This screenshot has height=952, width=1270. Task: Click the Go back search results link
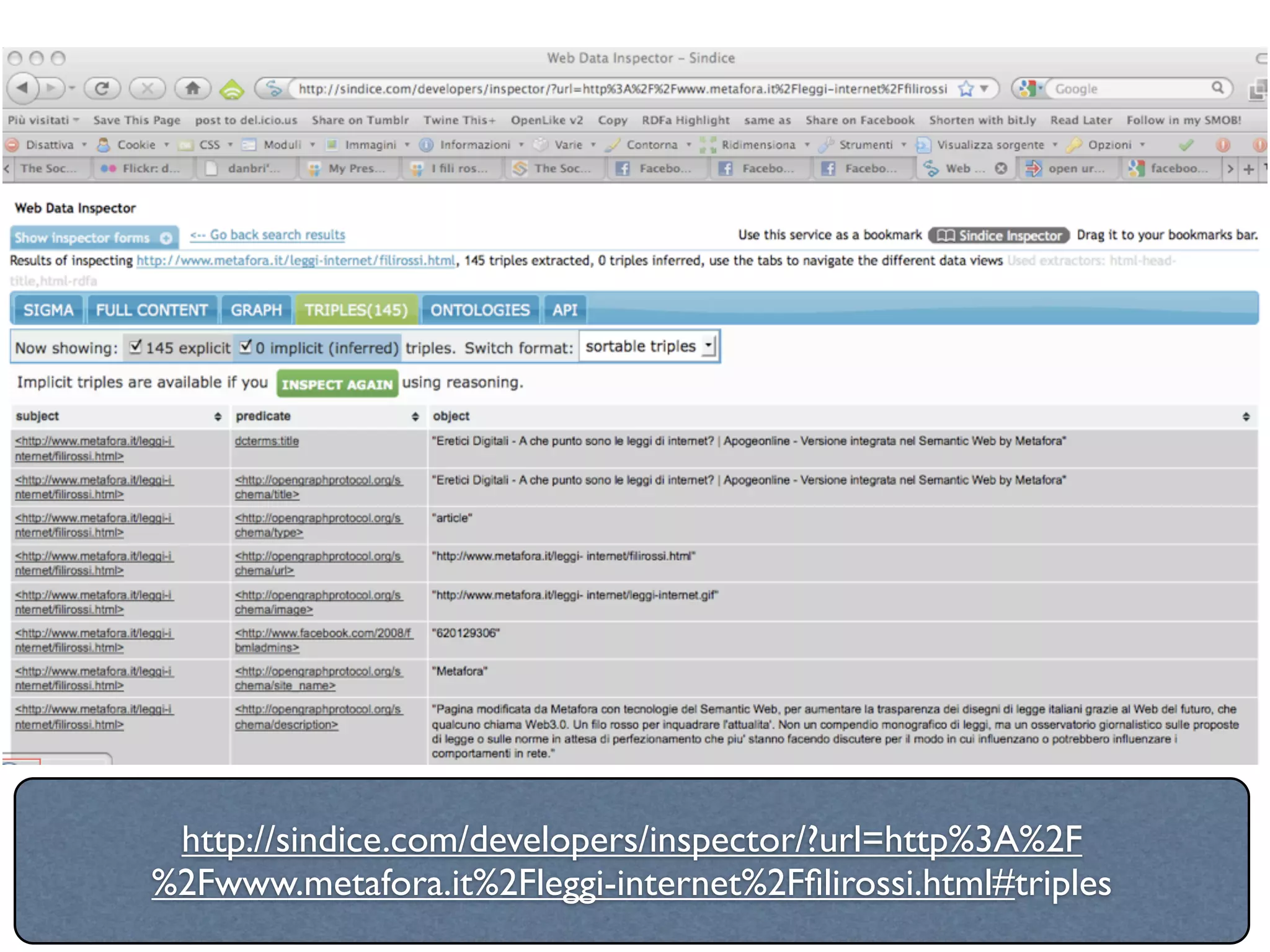coord(268,235)
